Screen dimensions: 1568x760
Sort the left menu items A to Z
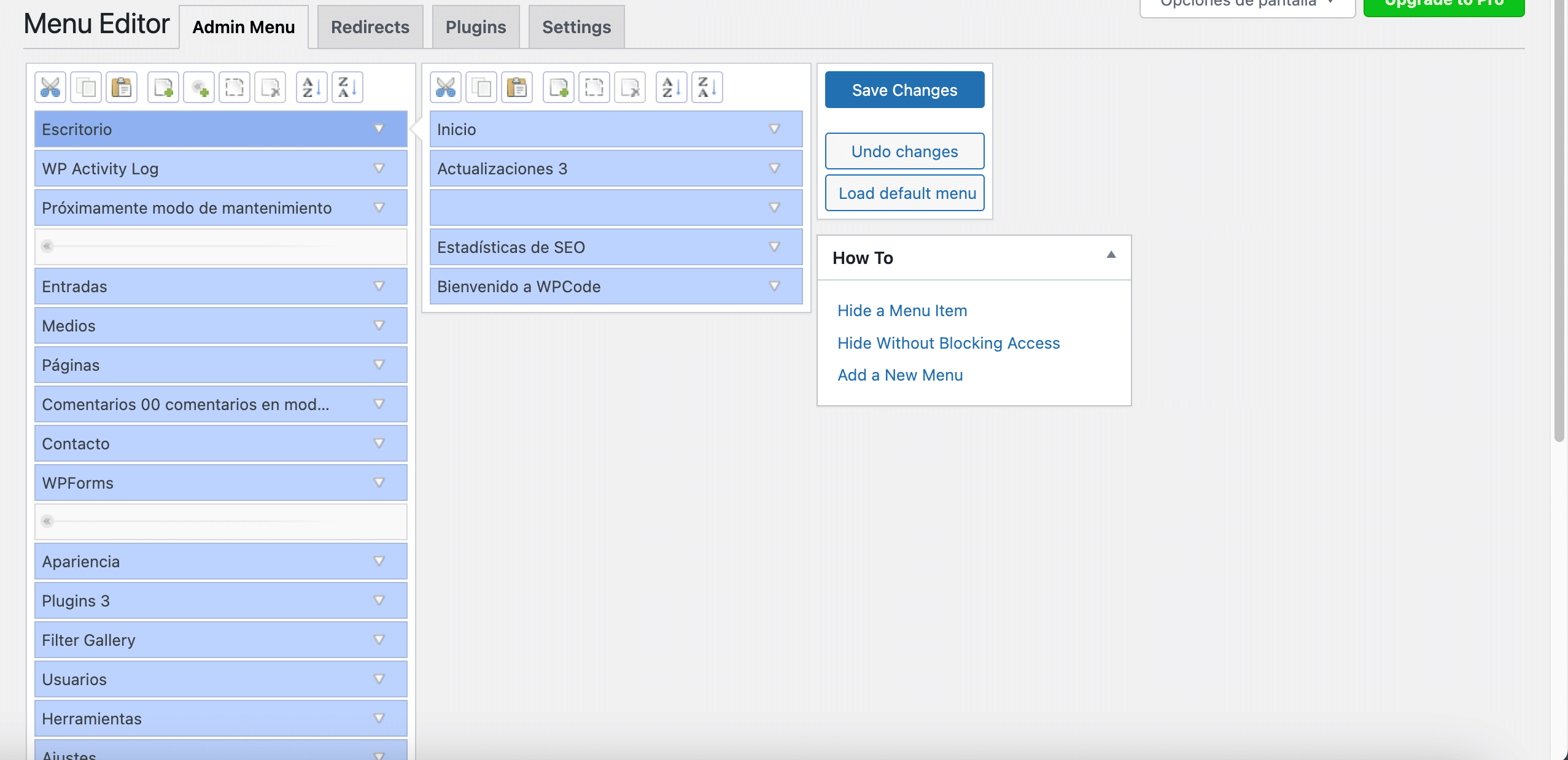[x=311, y=88]
